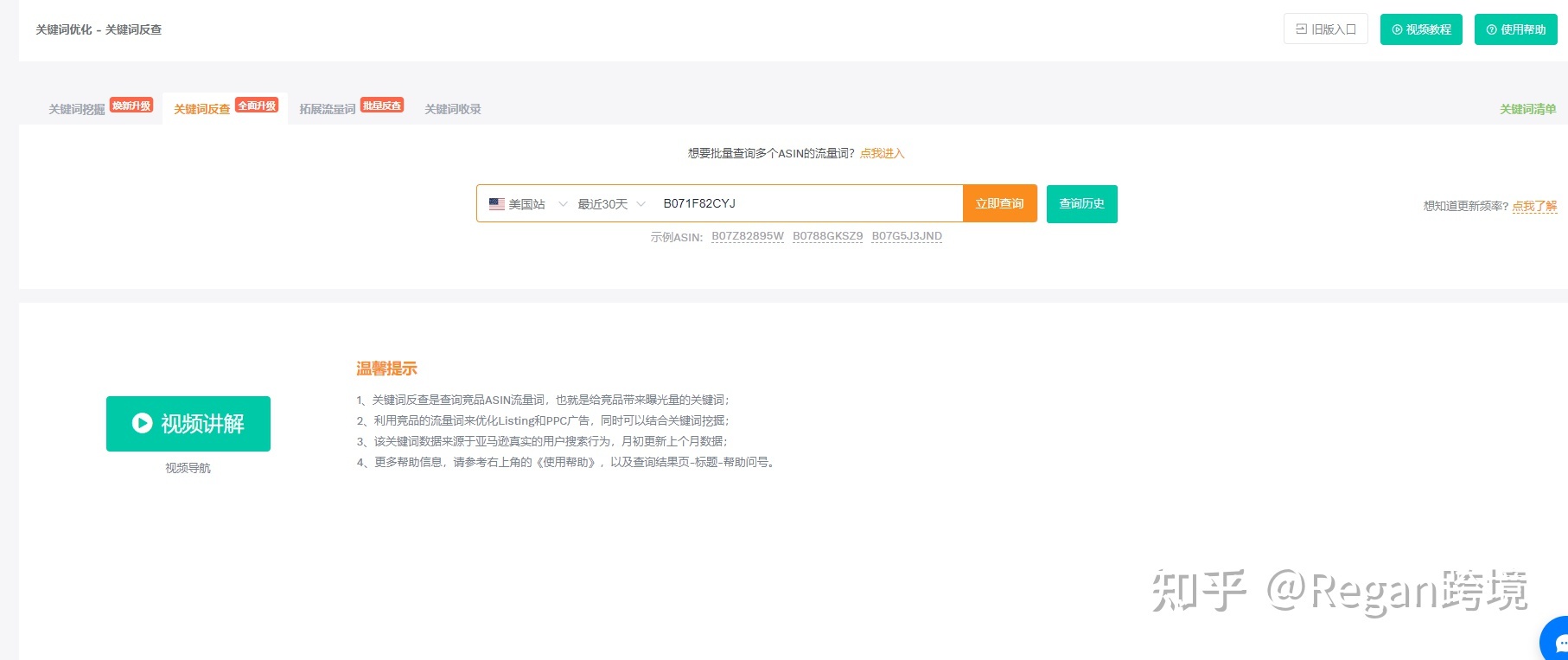Click the play icon on 视频讲解

[x=142, y=423]
